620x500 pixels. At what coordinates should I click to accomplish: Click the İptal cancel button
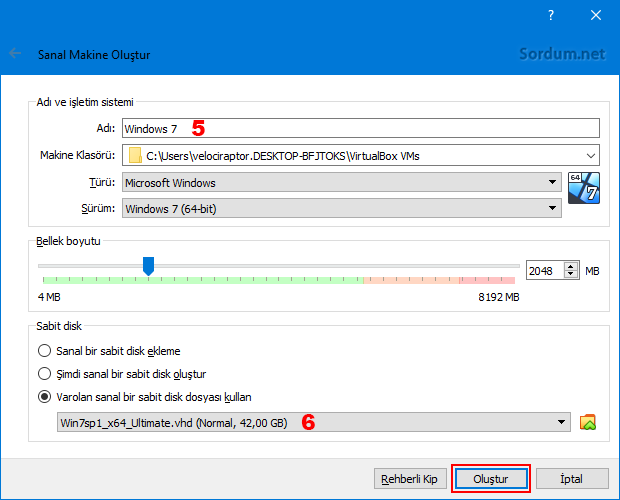(572, 479)
